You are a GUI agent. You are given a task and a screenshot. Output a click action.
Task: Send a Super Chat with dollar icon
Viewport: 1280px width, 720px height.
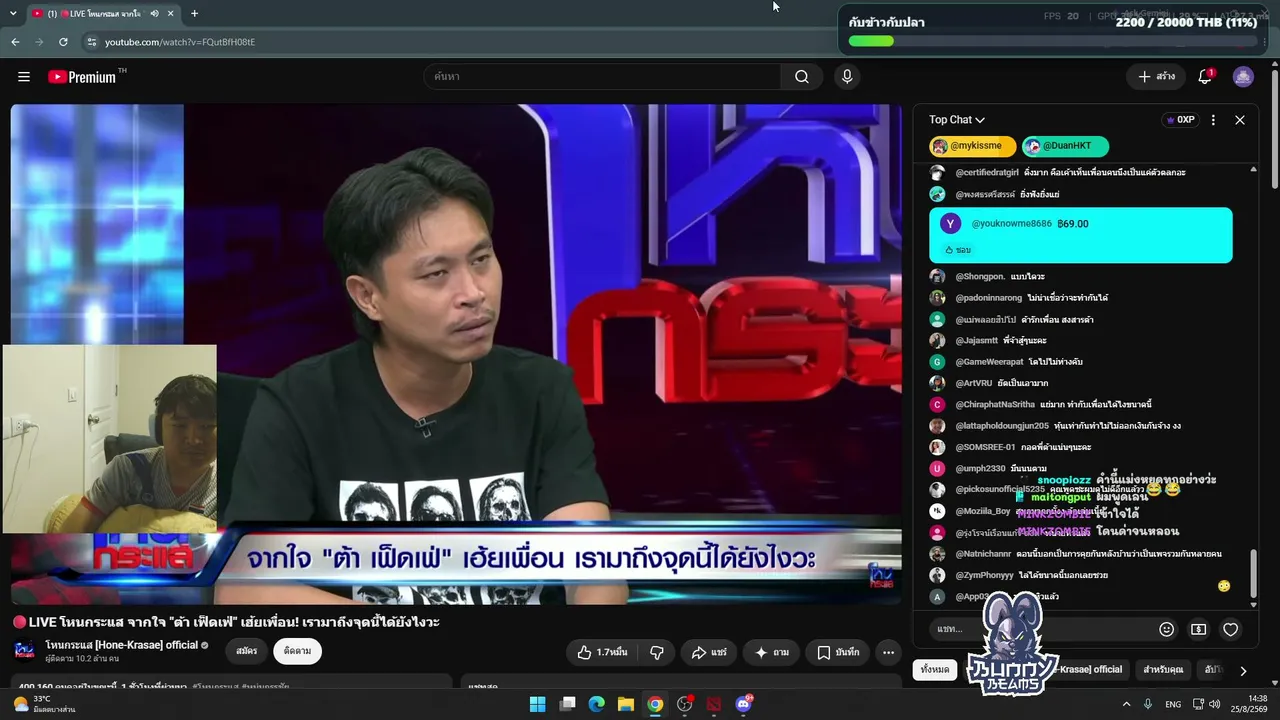point(1198,629)
